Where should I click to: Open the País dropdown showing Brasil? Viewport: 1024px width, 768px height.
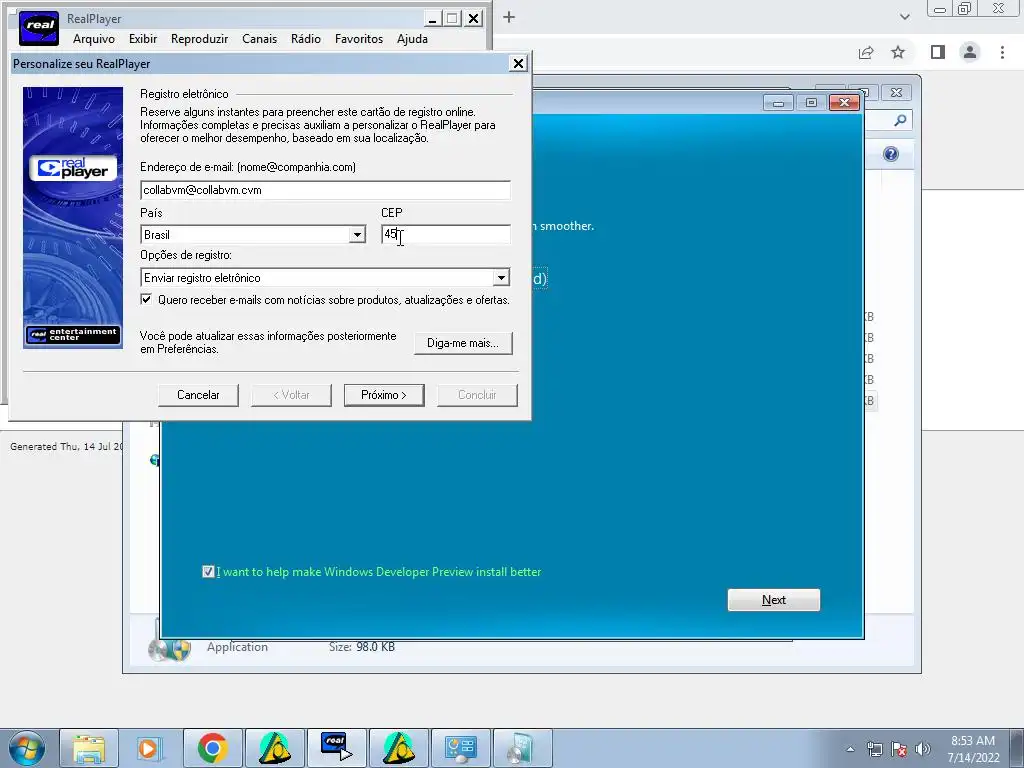[253, 234]
